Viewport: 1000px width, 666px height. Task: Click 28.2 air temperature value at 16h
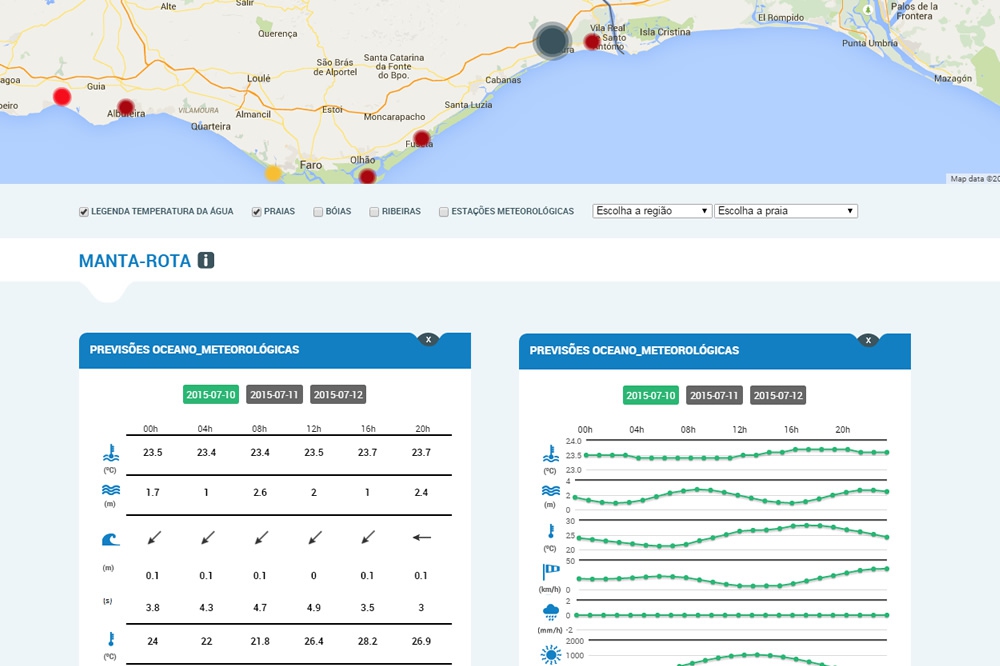367,641
